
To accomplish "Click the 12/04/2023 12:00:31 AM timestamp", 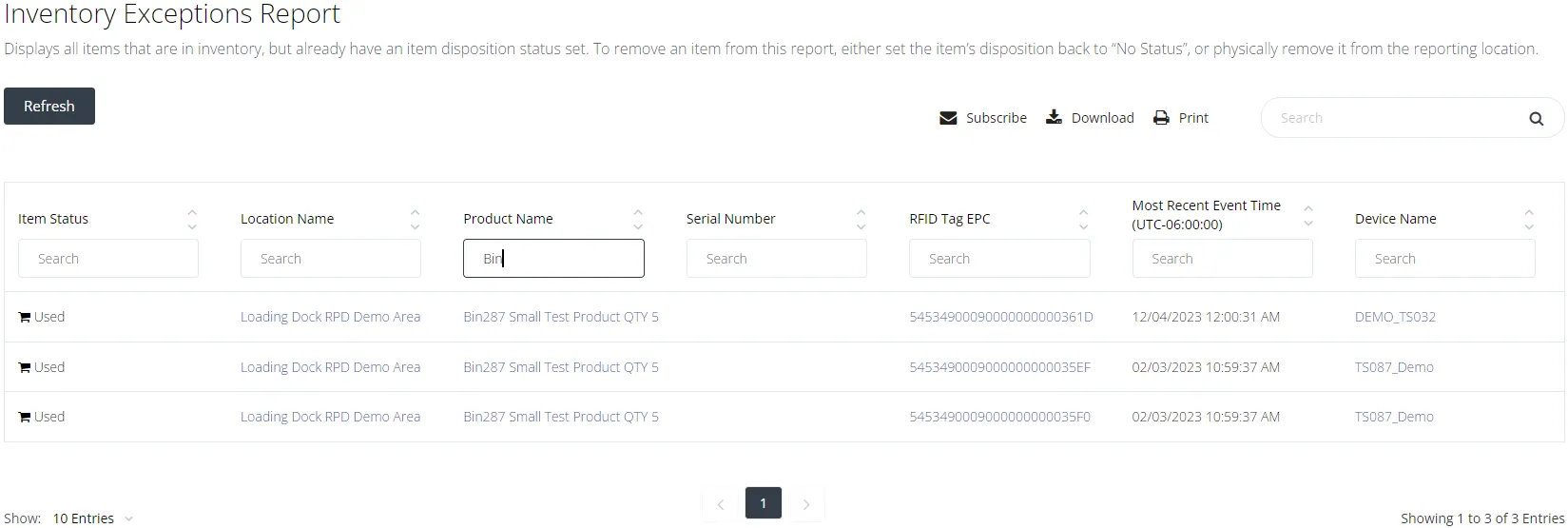I will 1206,317.
